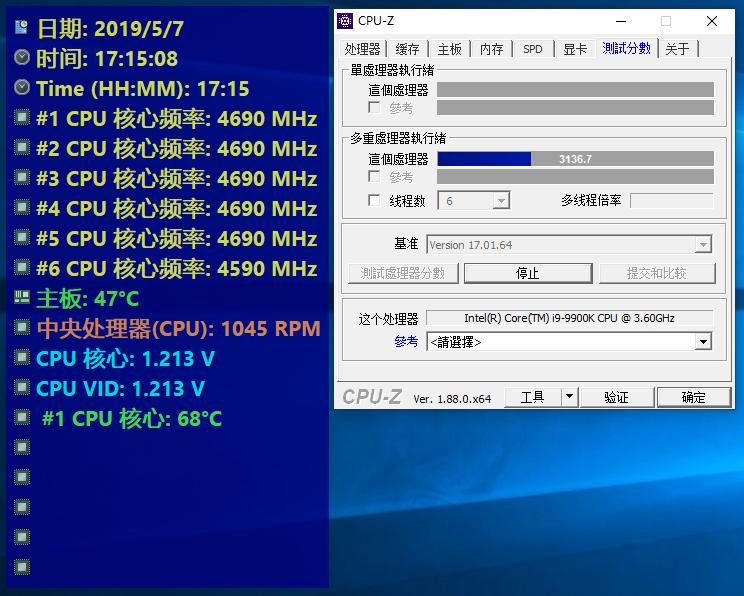Click the single-thread 參考 reference bar
Image resolution: width=744 pixels, height=596 pixels.
[575, 107]
